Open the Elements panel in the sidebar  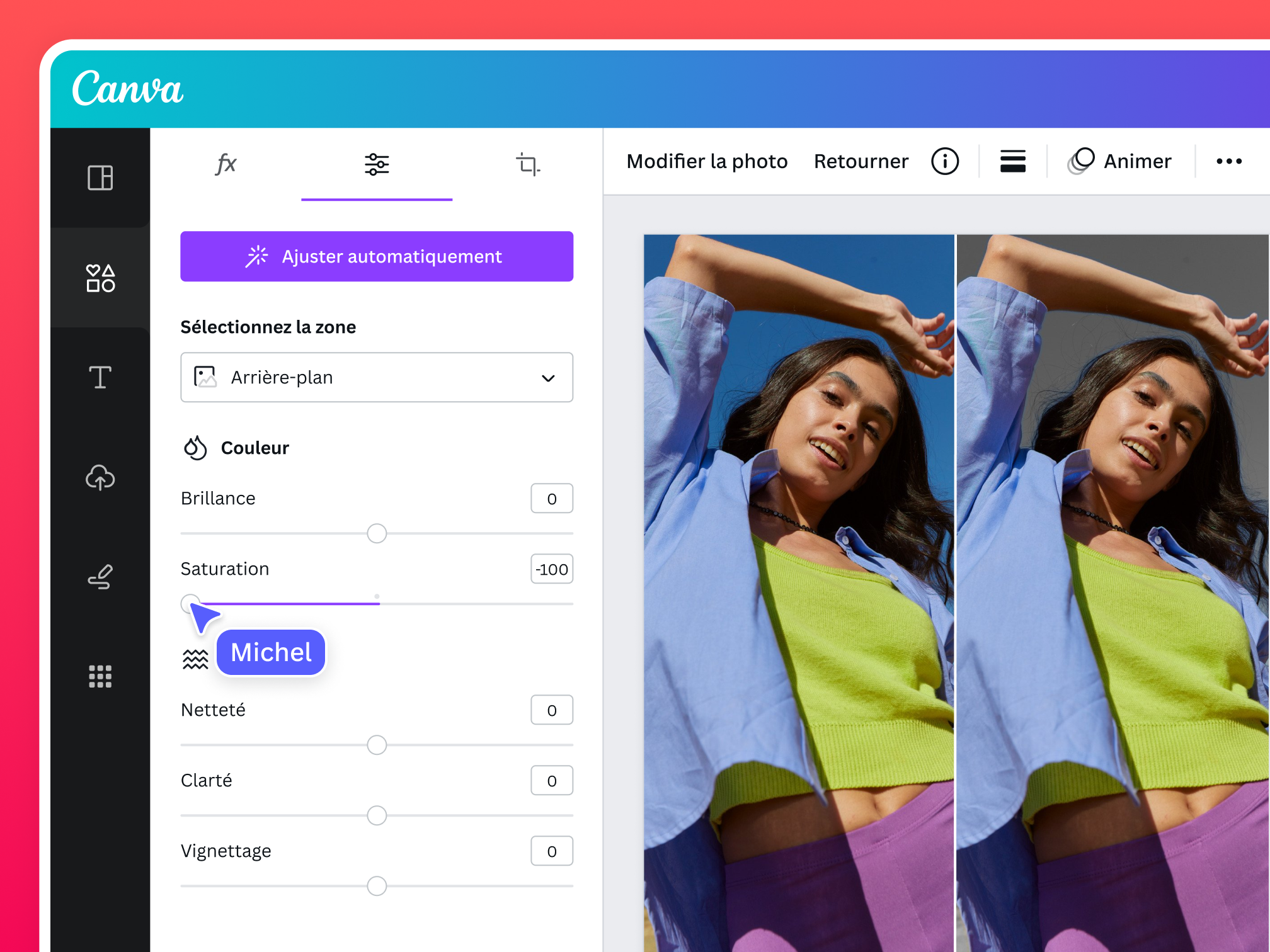100,277
